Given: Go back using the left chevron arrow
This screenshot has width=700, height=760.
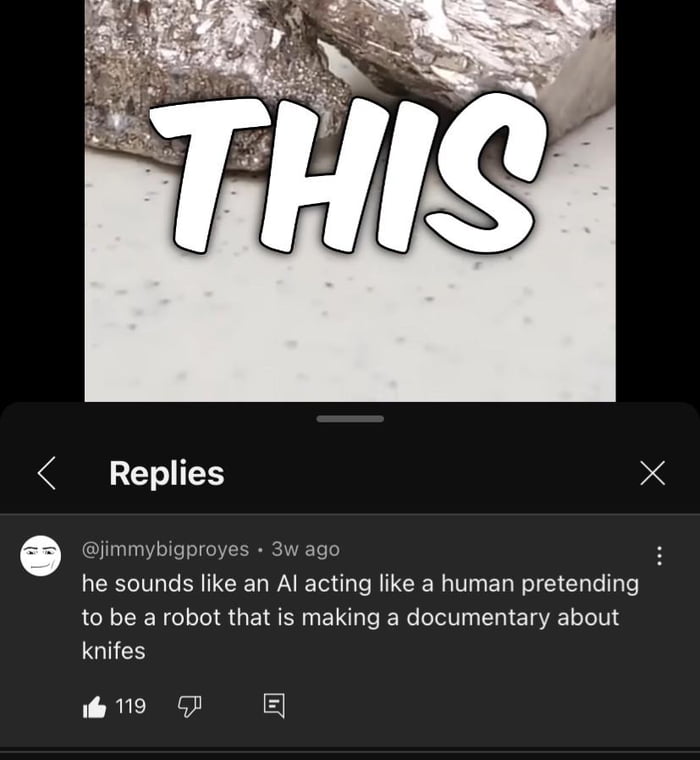Looking at the screenshot, I should point(46,473).
